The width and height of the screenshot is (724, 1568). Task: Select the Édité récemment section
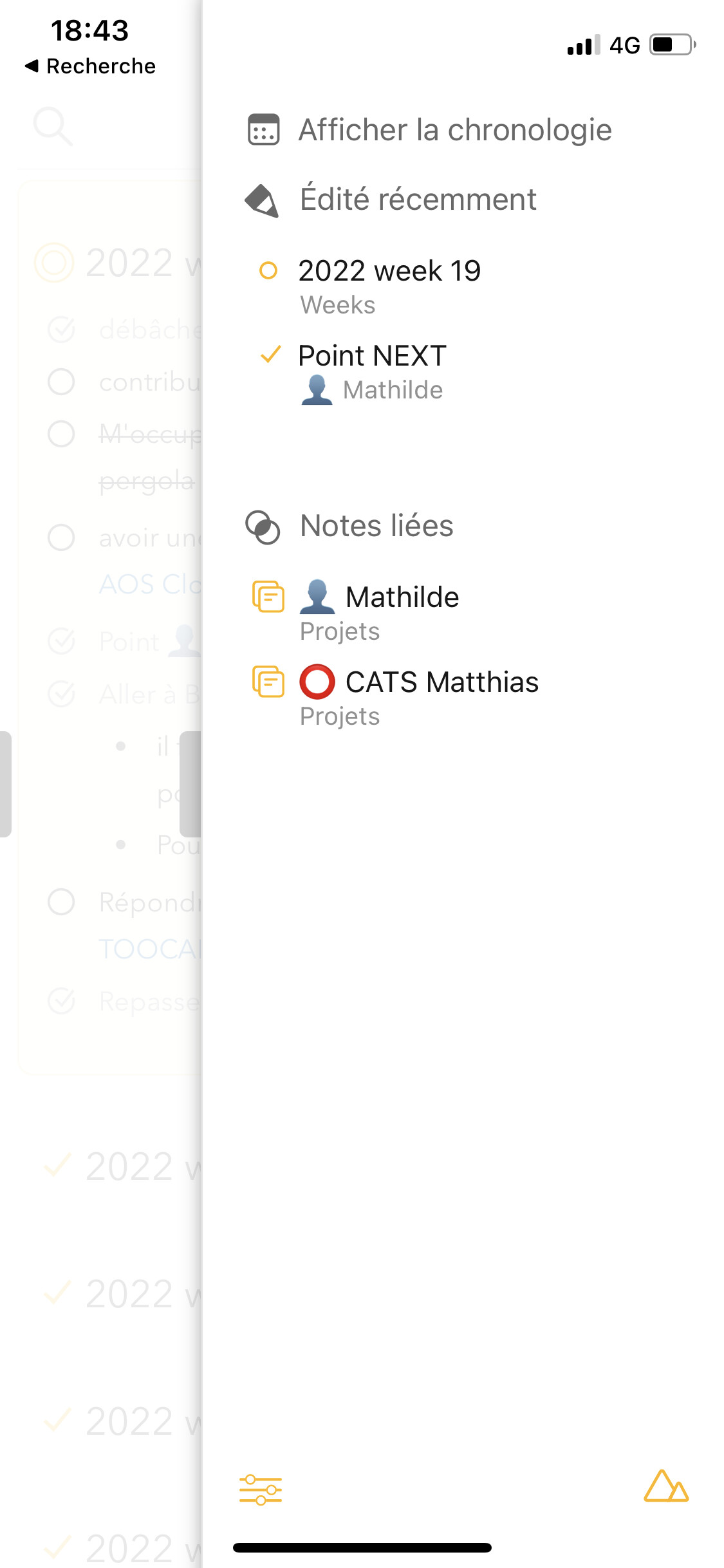tap(418, 200)
